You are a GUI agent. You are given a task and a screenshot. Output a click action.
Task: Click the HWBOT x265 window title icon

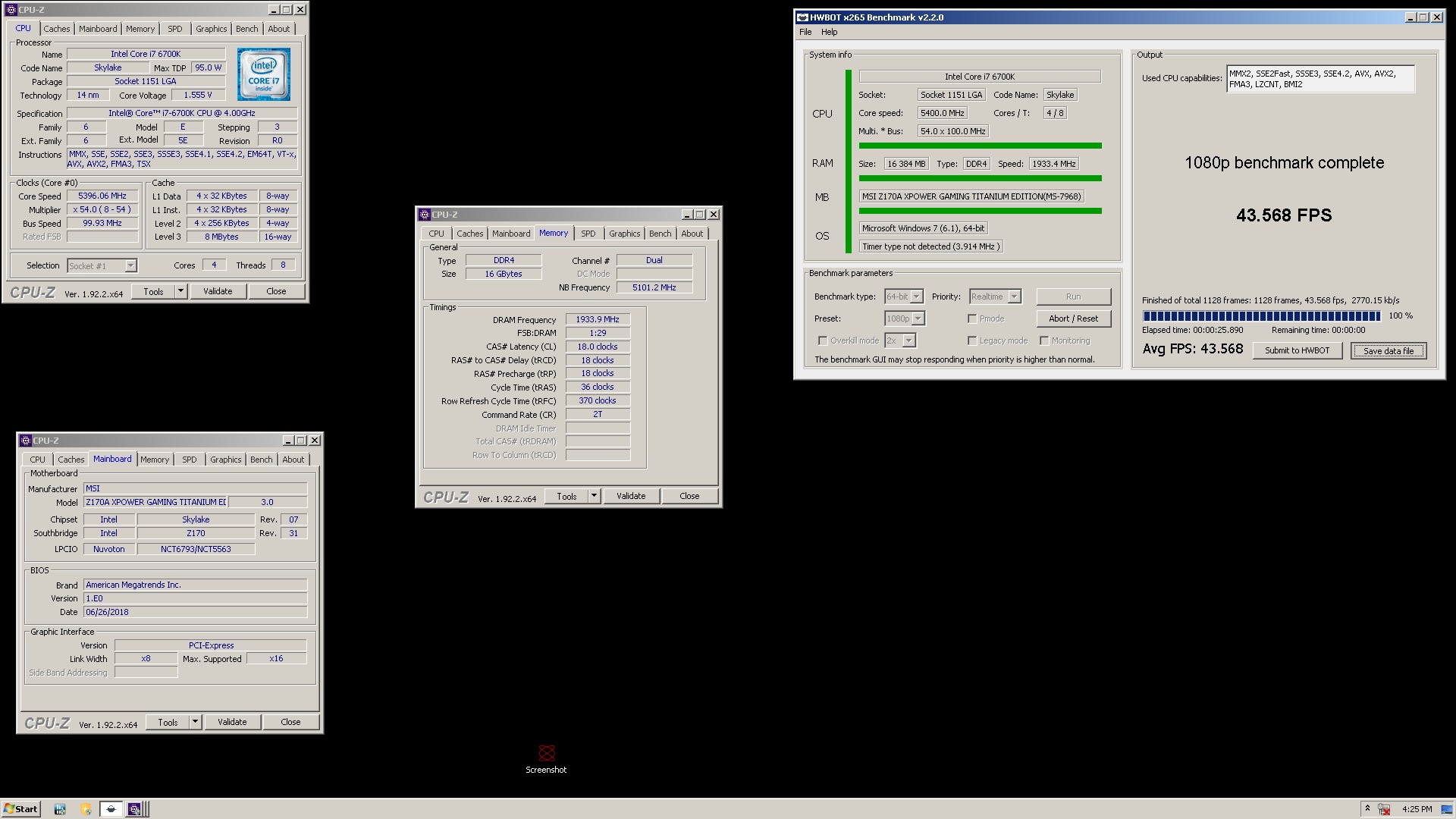point(802,17)
